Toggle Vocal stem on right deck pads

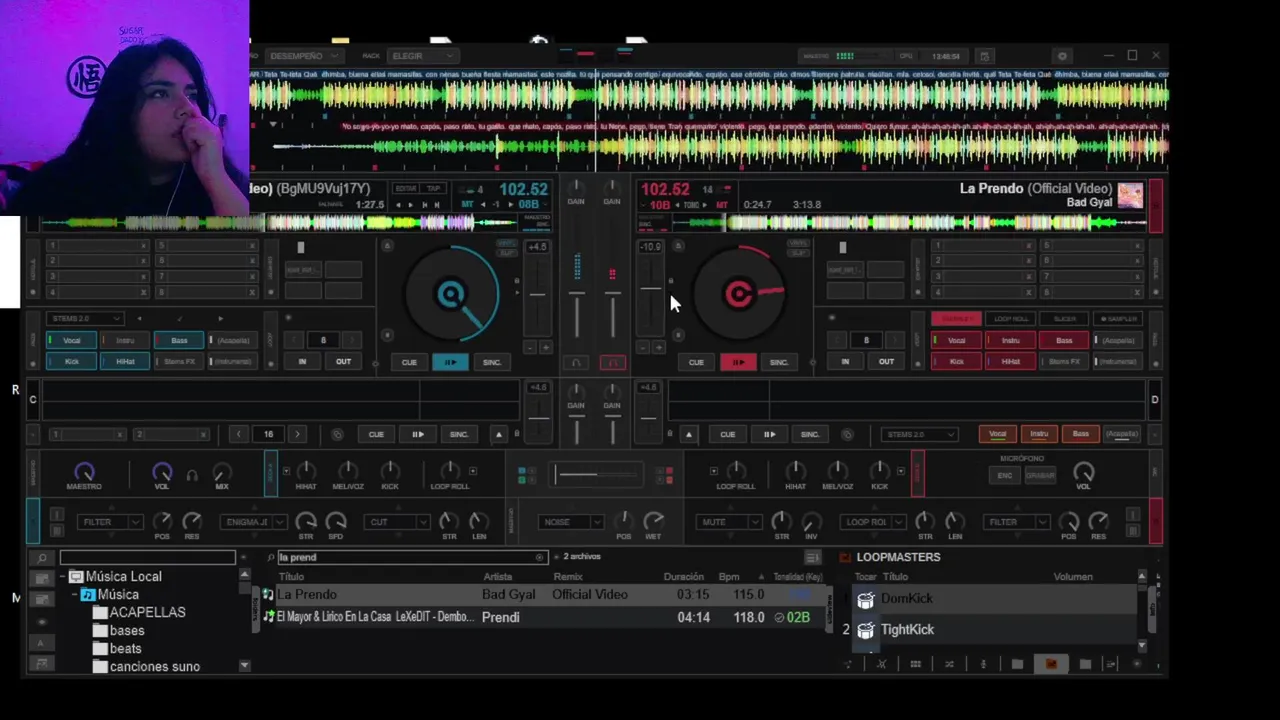pyautogui.click(x=956, y=340)
